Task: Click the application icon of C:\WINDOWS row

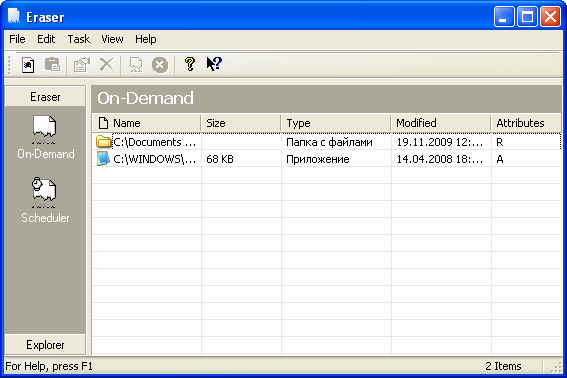Action: pyautogui.click(x=103, y=159)
